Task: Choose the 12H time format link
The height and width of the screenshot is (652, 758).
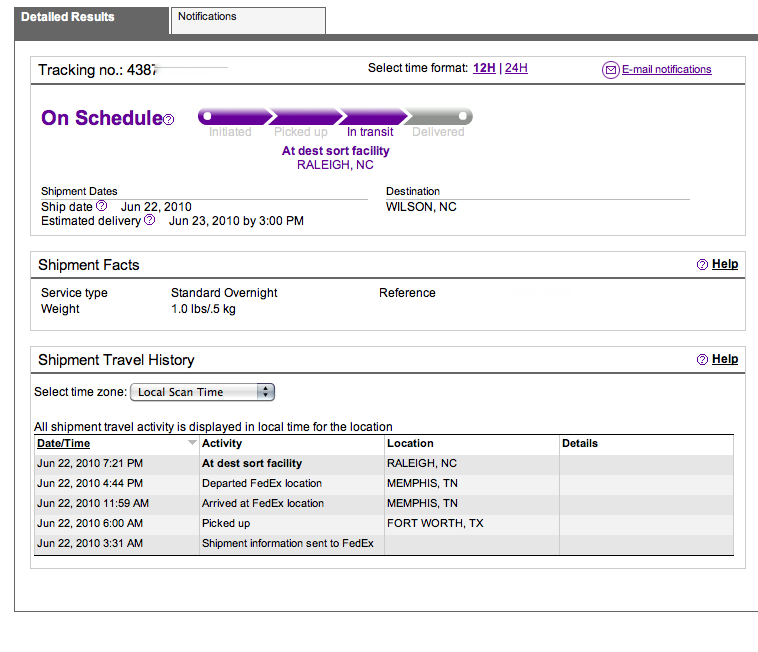Action: click(484, 68)
